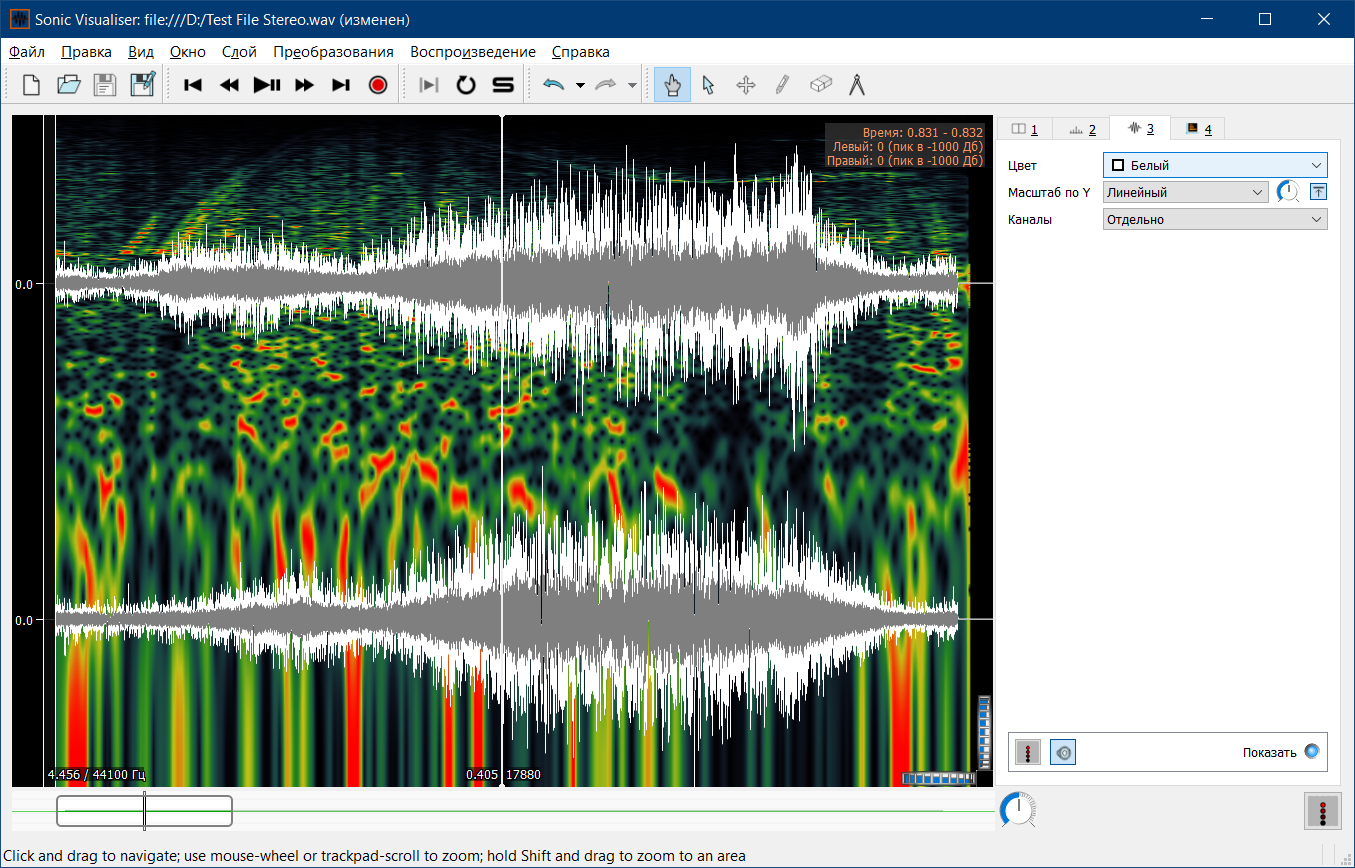Toggle the Показать layer visibility indicator
This screenshot has width=1355, height=868.
[1312, 752]
